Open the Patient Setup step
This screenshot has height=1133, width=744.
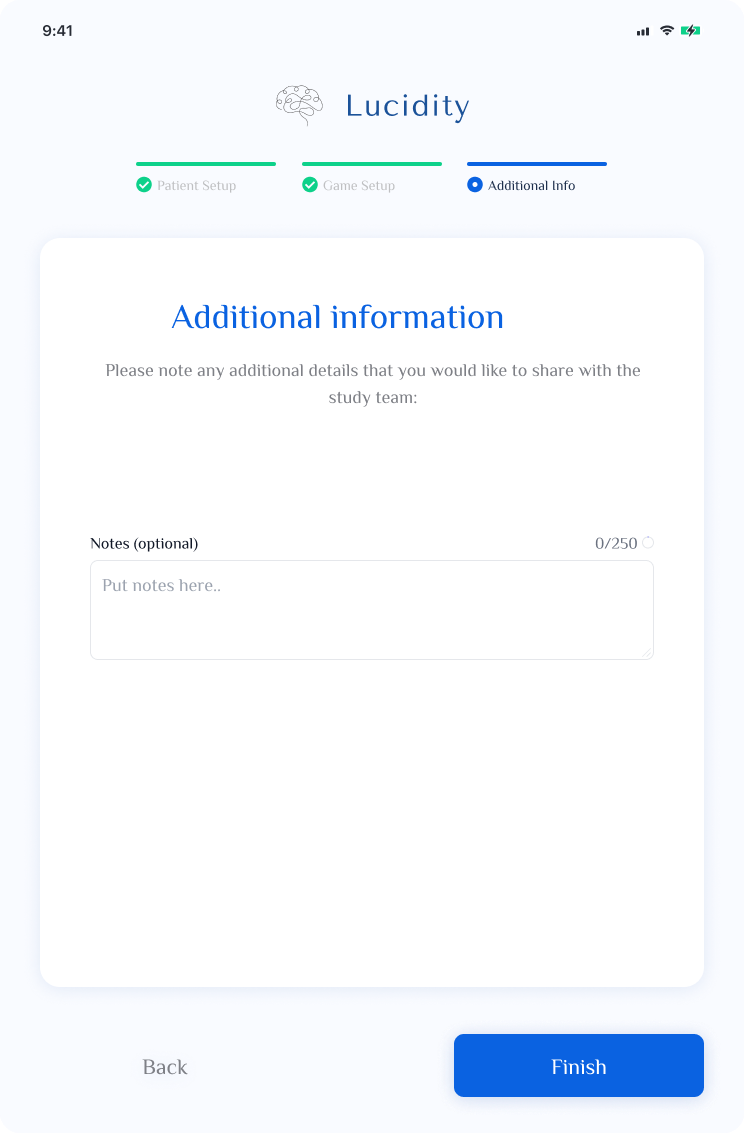pyautogui.click(x=196, y=185)
